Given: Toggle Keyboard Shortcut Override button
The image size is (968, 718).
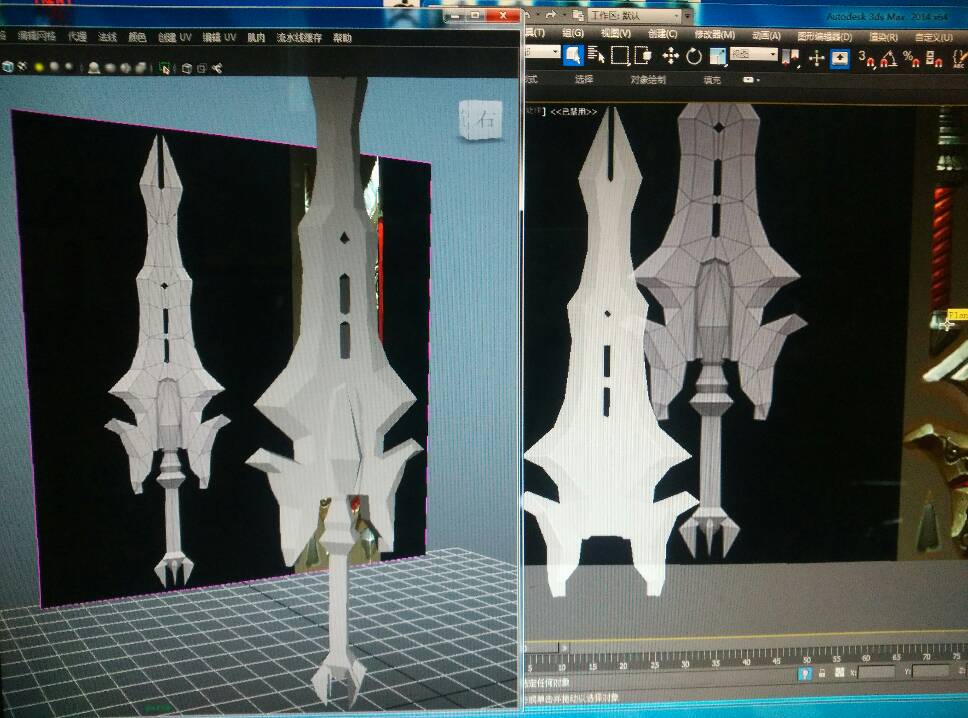Looking at the screenshot, I should pos(840,59).
